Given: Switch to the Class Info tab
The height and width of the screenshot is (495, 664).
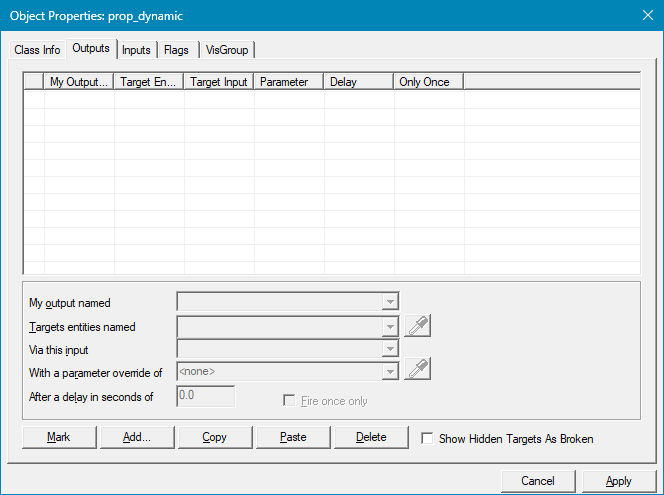Looking at the screenshot, I should tap(37, 50).
